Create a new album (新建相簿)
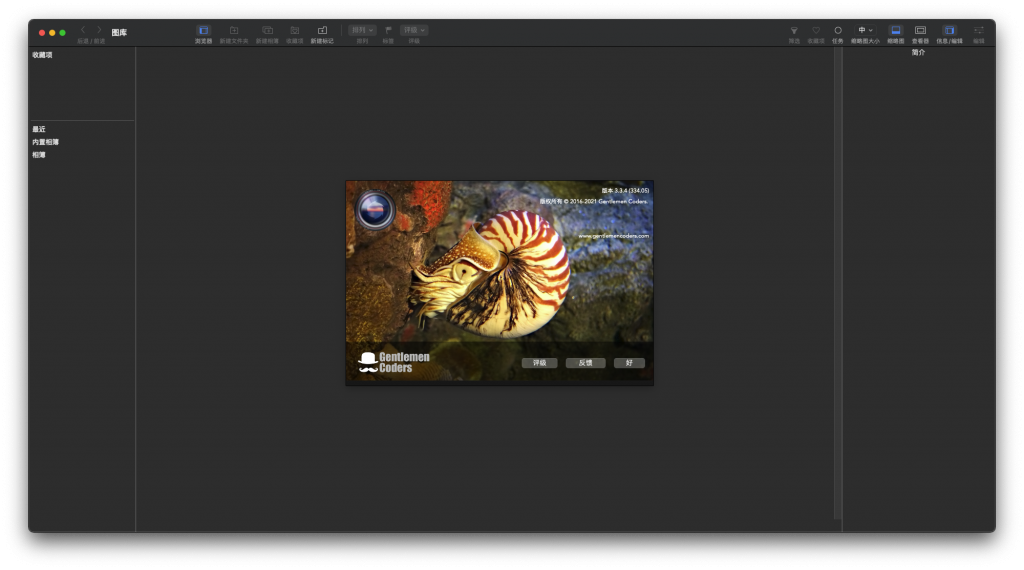 click(267, 31)
